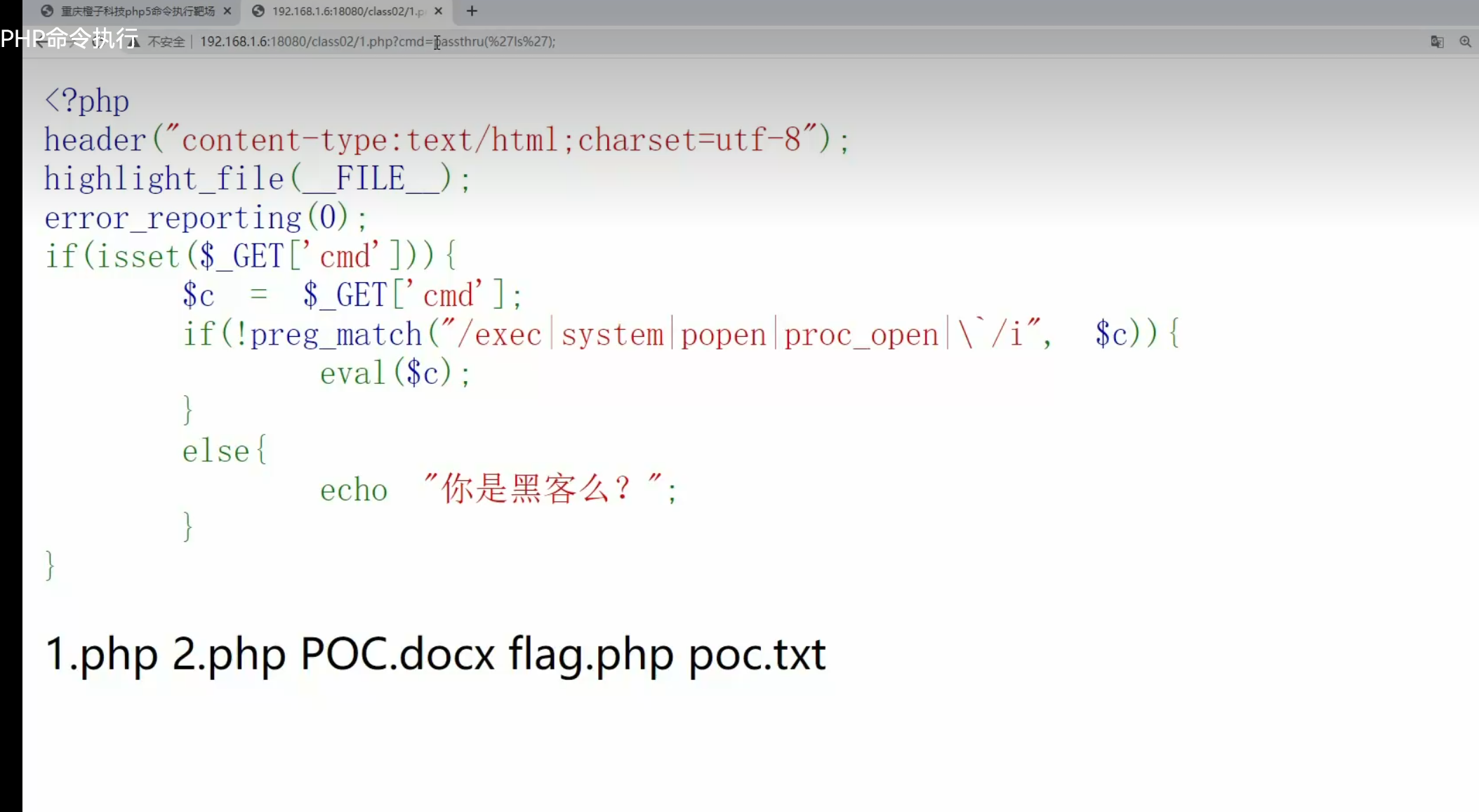
Task: Click the POC.docx filename in the output
Action: pyautogui.click(x=397, y=654)
